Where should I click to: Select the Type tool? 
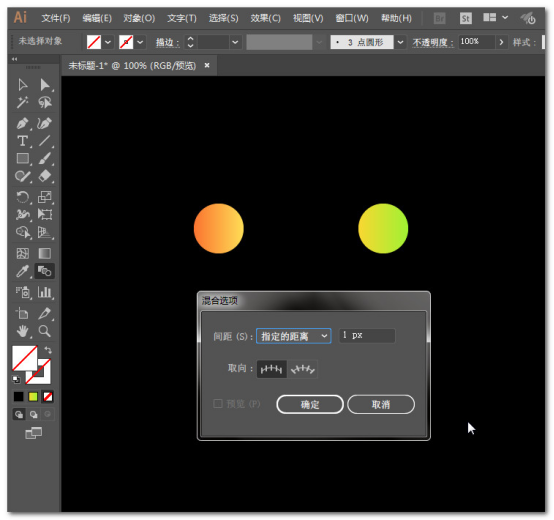(23, 141)
